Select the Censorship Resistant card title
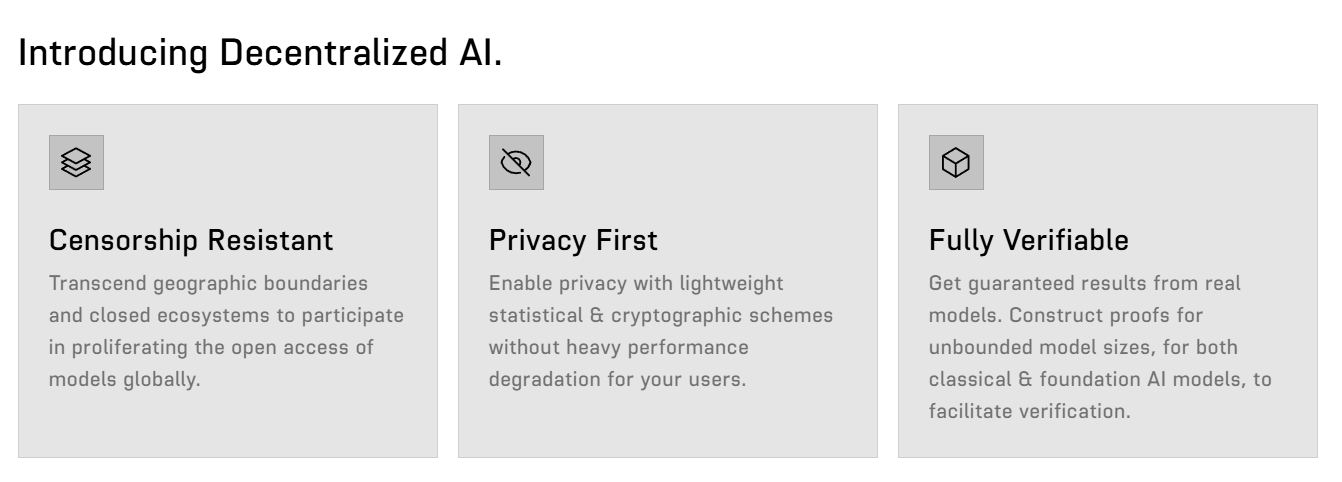The image size is (1342, 482). point(191,241)
